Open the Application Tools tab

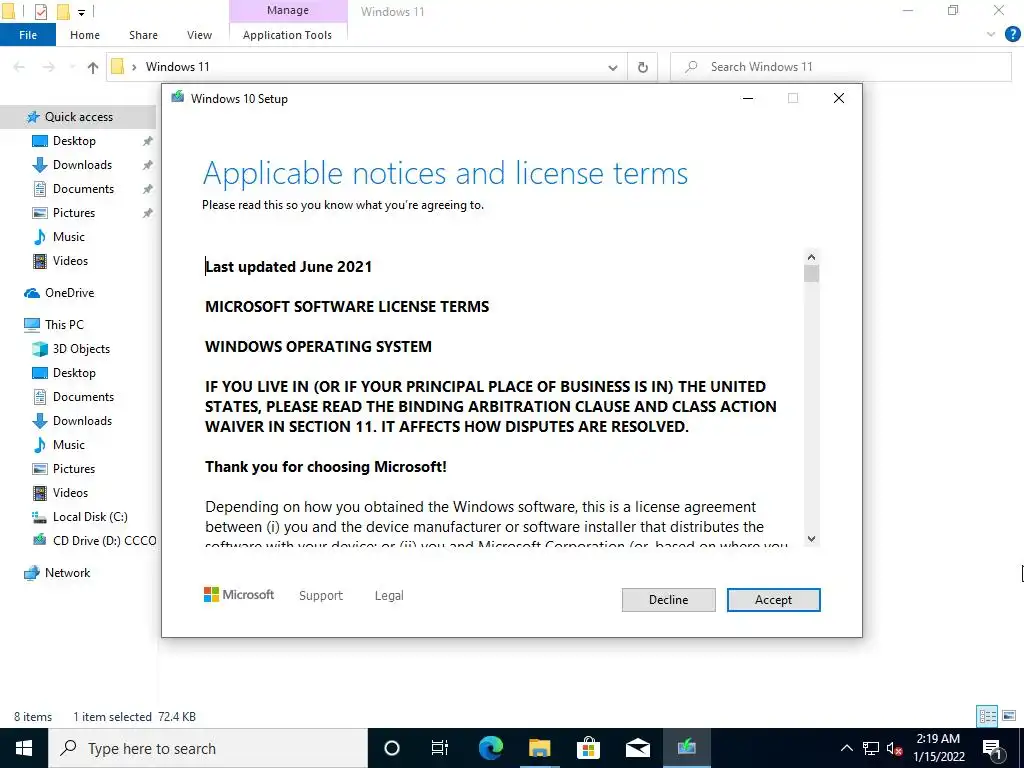click(287, 35)
